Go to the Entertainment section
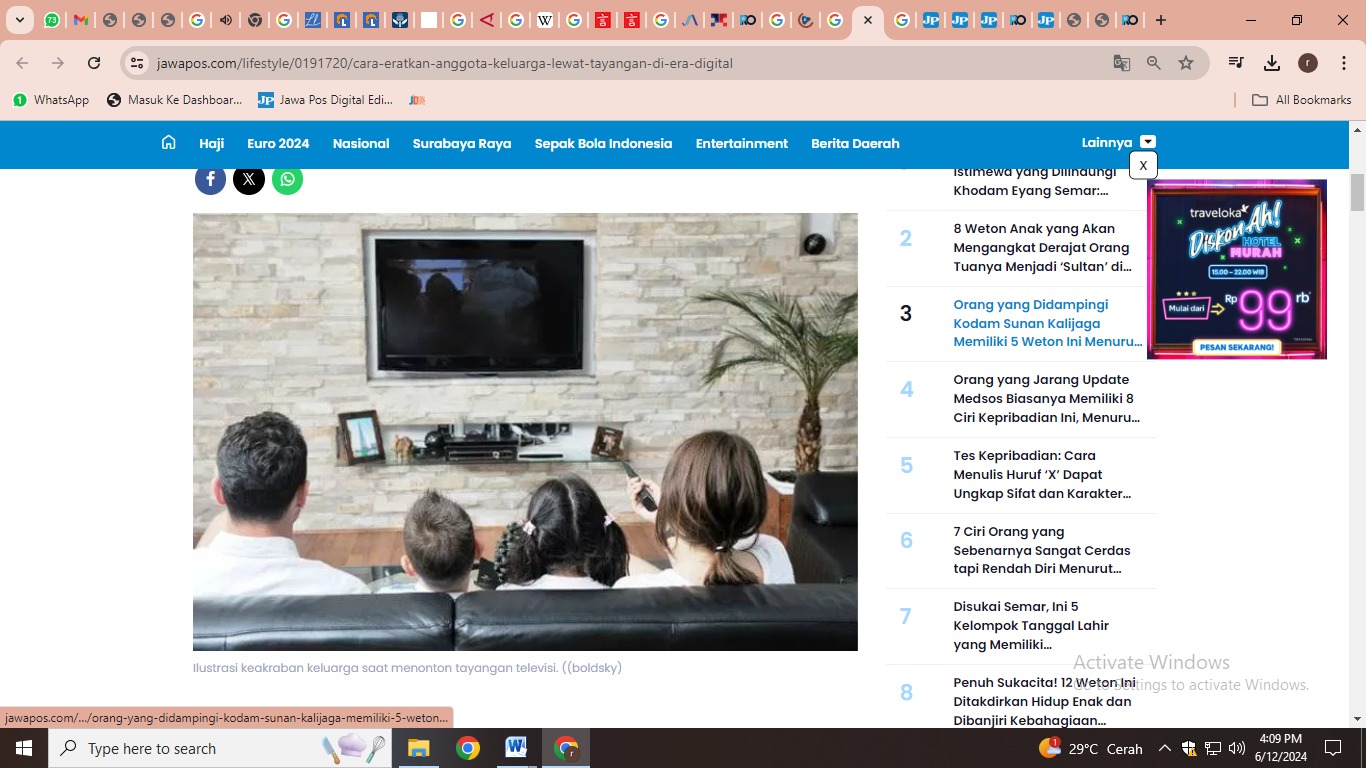The height and width of the screenshot is (768, 1366). coord(742,143)
